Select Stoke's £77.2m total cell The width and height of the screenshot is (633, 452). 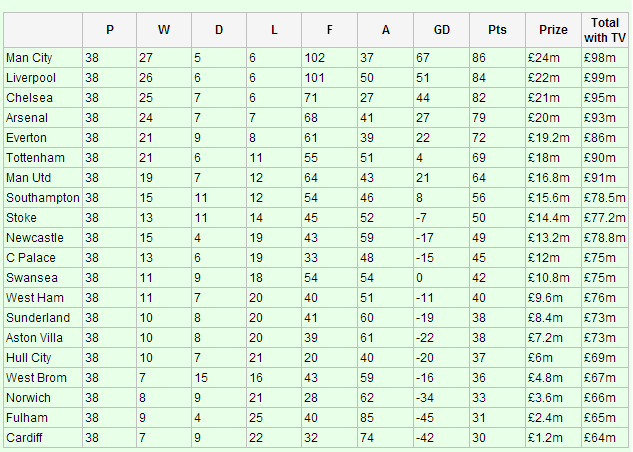pos(604,218)
